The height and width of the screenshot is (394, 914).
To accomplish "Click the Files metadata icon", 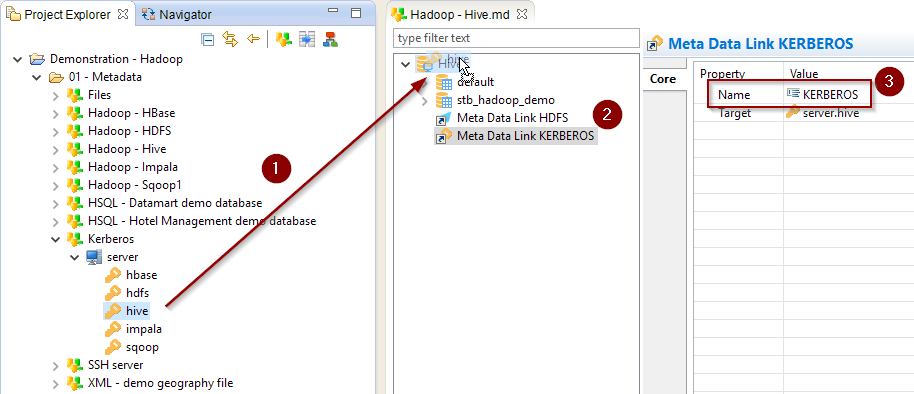I will [x=75, y=95].
